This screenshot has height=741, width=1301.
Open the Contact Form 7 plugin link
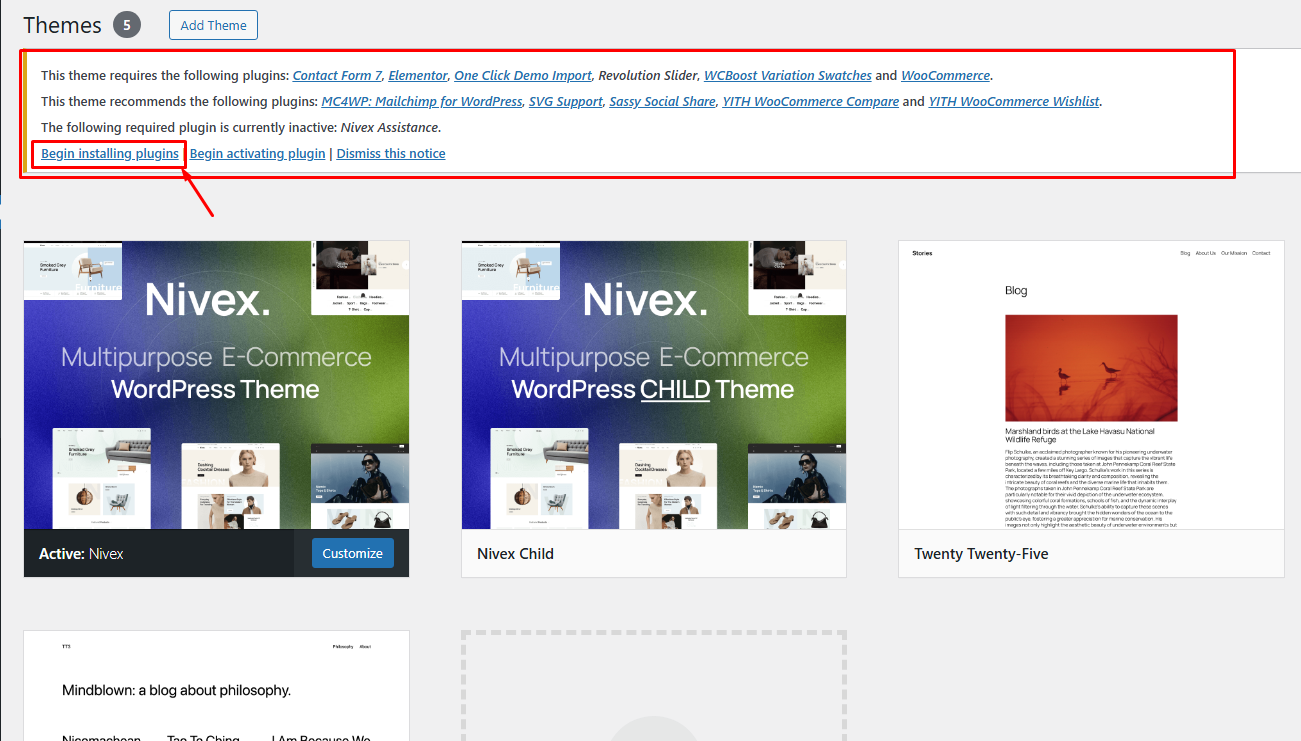[x=338, y=75]
